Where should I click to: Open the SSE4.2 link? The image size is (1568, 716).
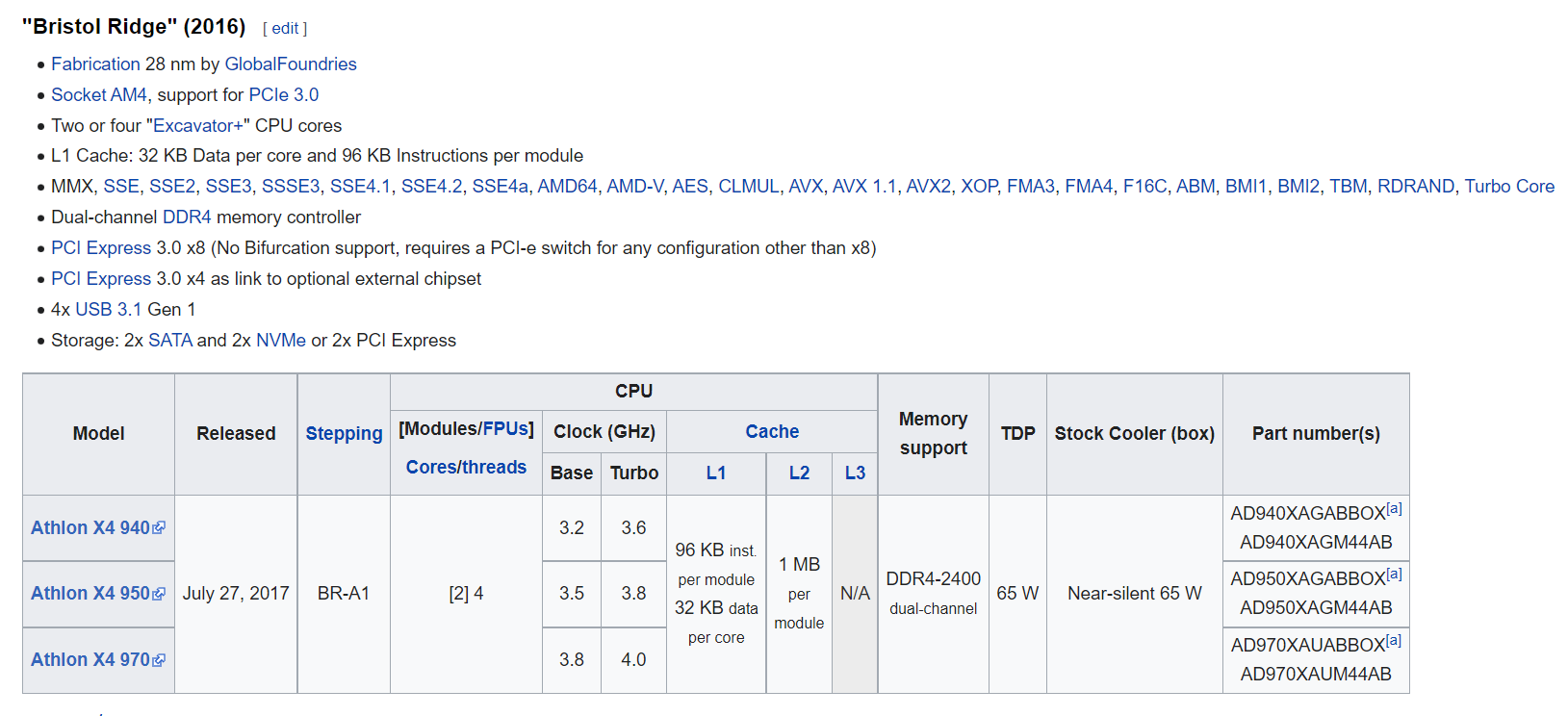431,186
